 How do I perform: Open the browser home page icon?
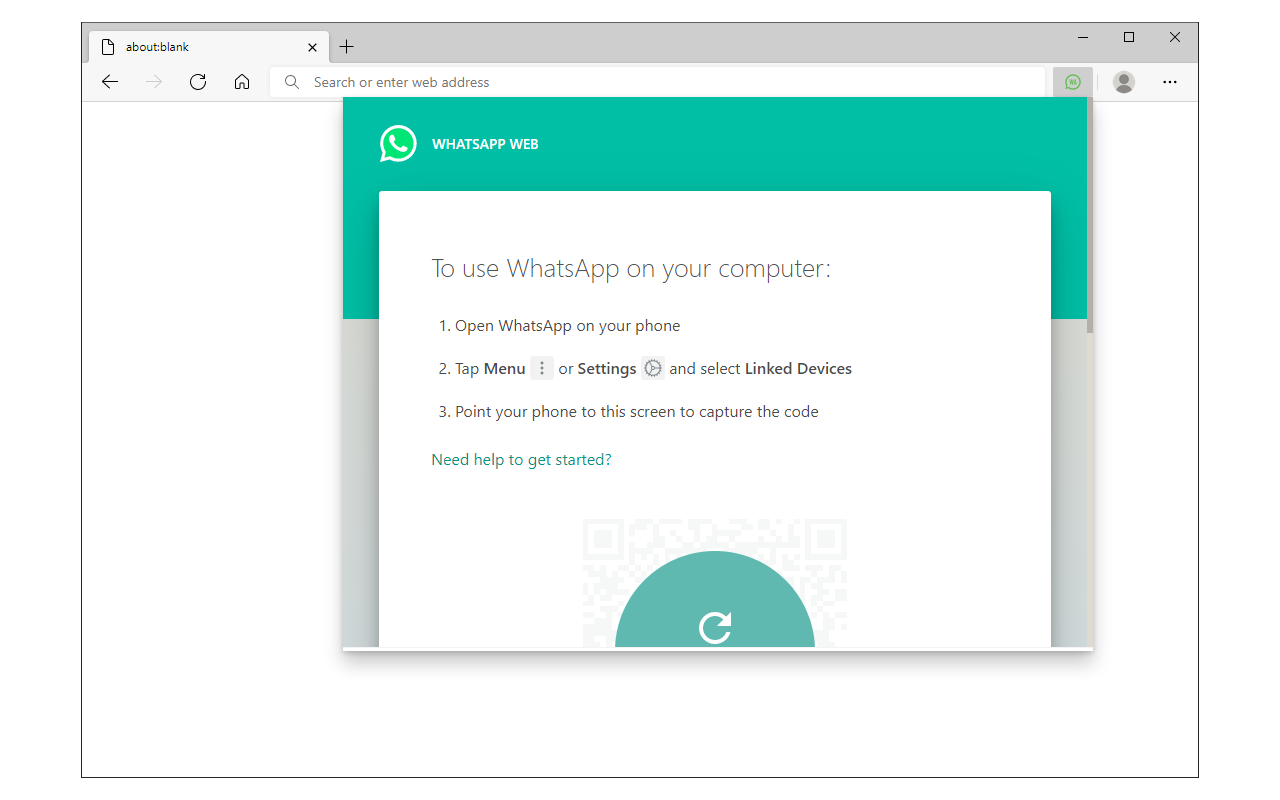[242, 82]
